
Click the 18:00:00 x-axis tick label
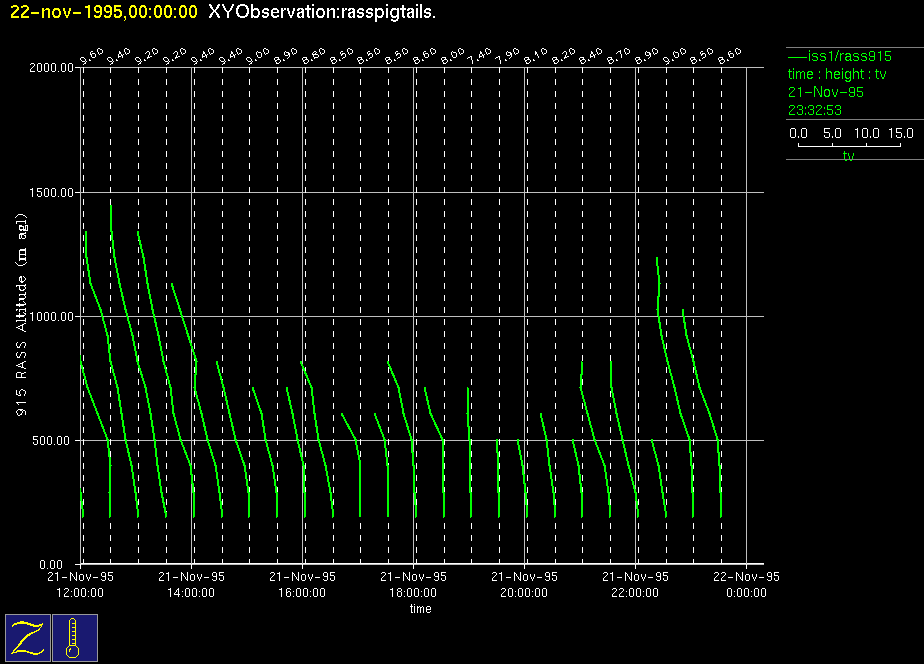(413, 593)
